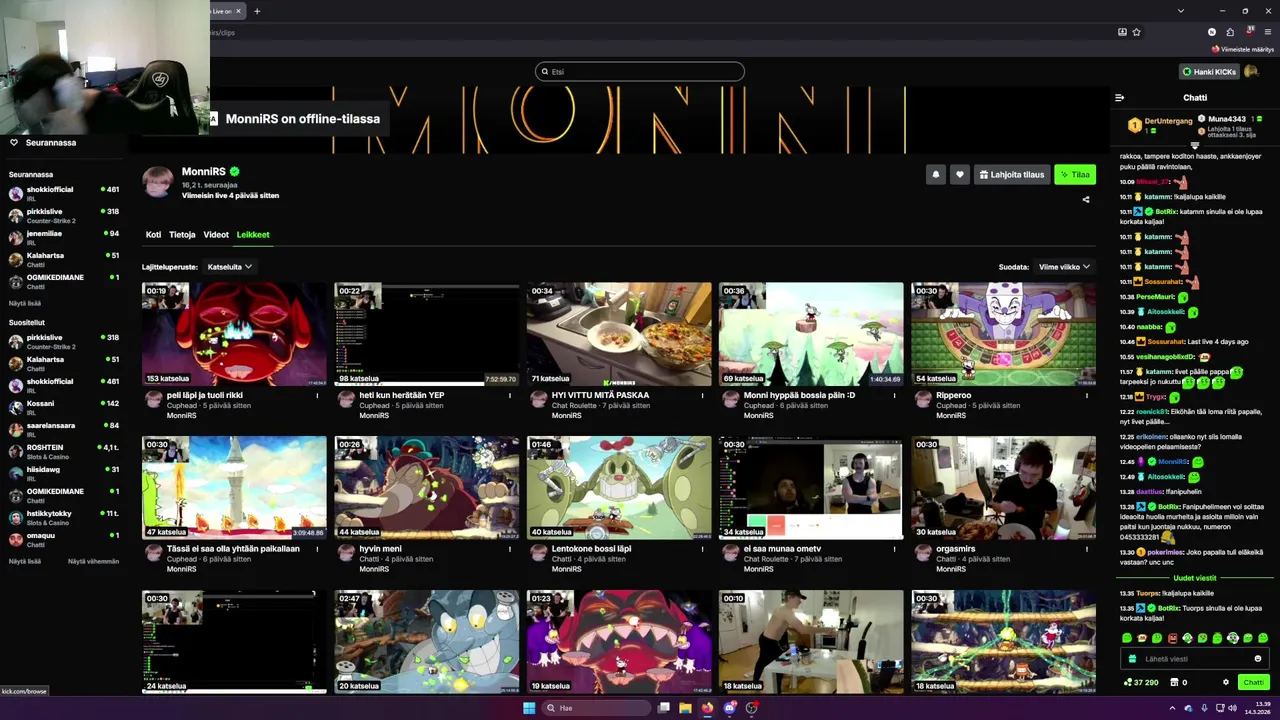Click the heart follow icon
Screen dimensions: 1280x720
(960, 175)
